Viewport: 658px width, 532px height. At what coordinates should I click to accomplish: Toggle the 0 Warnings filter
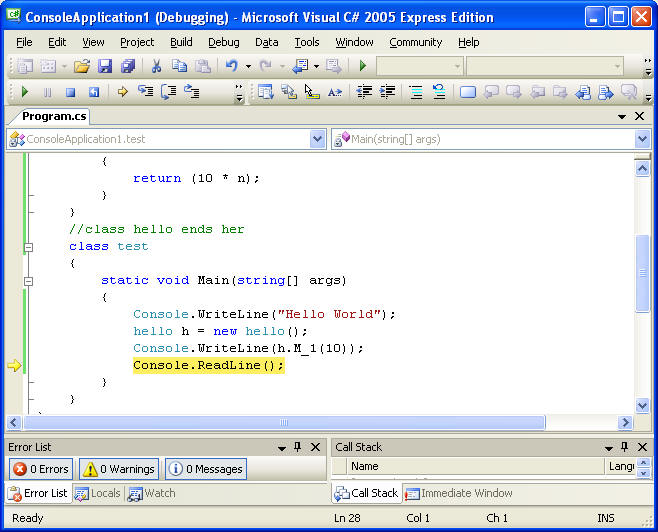click(118, 469)
